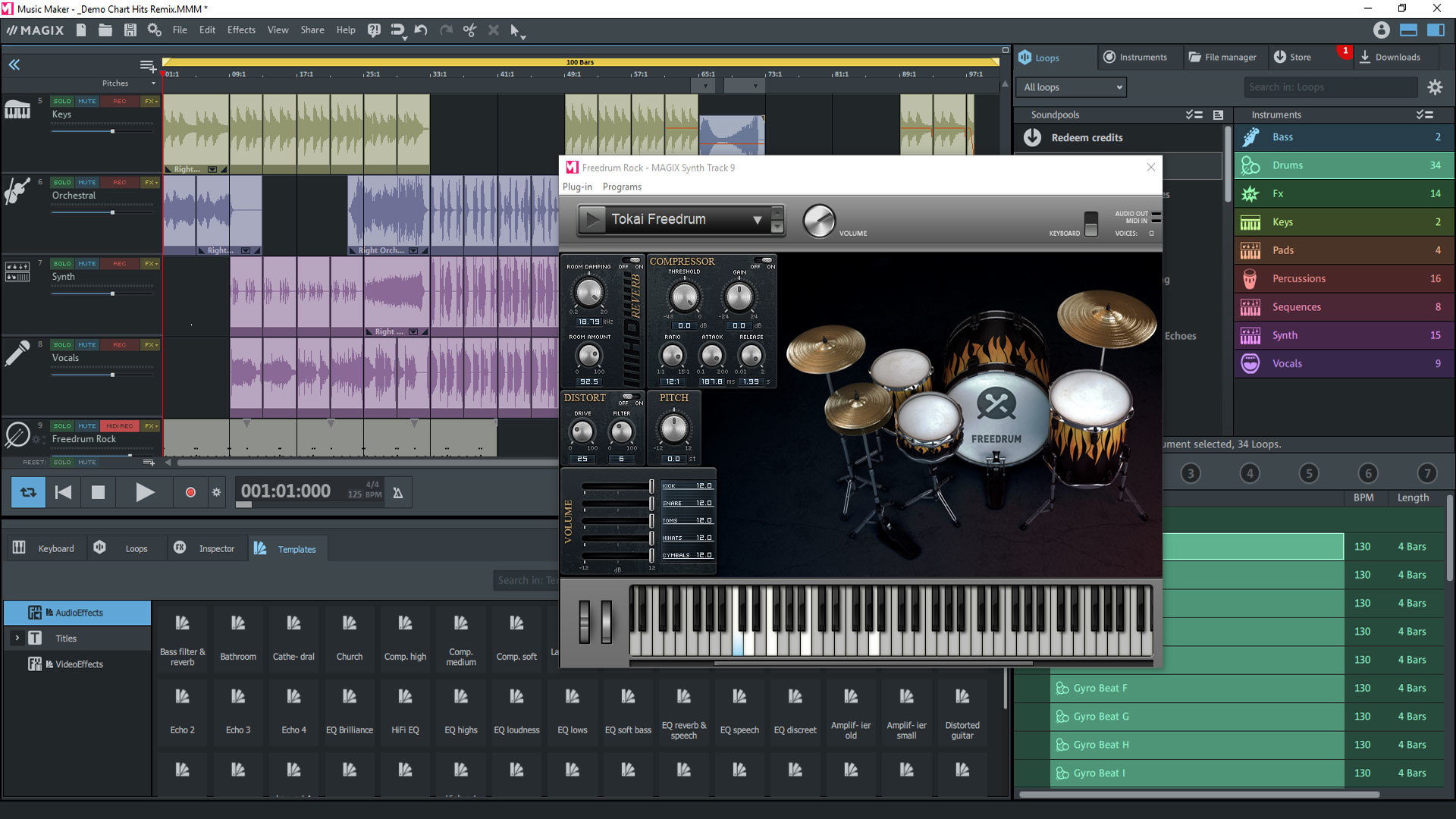Open Tokai Freedrum preset dropdown
The image size is (1456, 819).
[756, 220]
